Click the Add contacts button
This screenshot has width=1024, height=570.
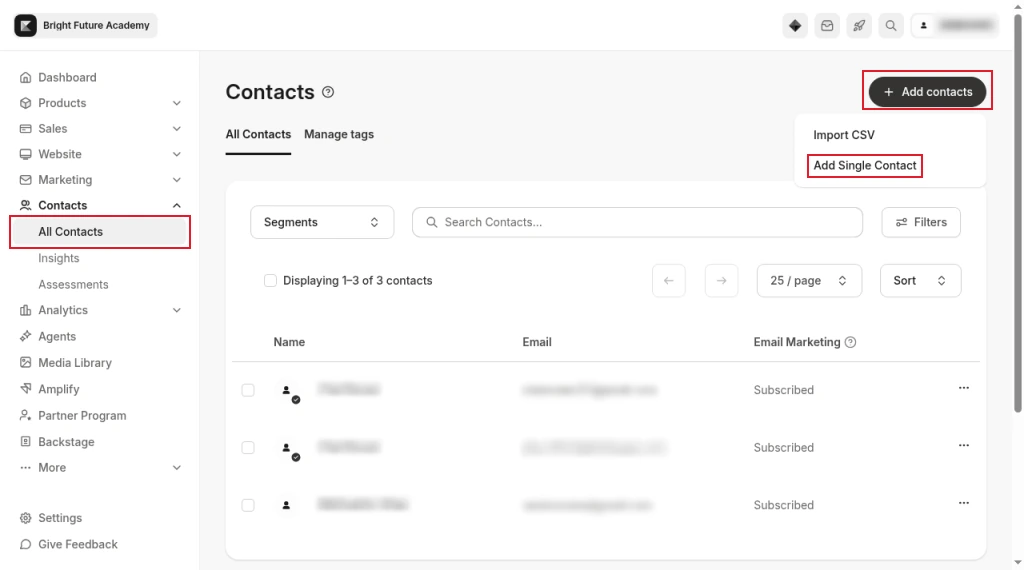[x=927, y=92]
